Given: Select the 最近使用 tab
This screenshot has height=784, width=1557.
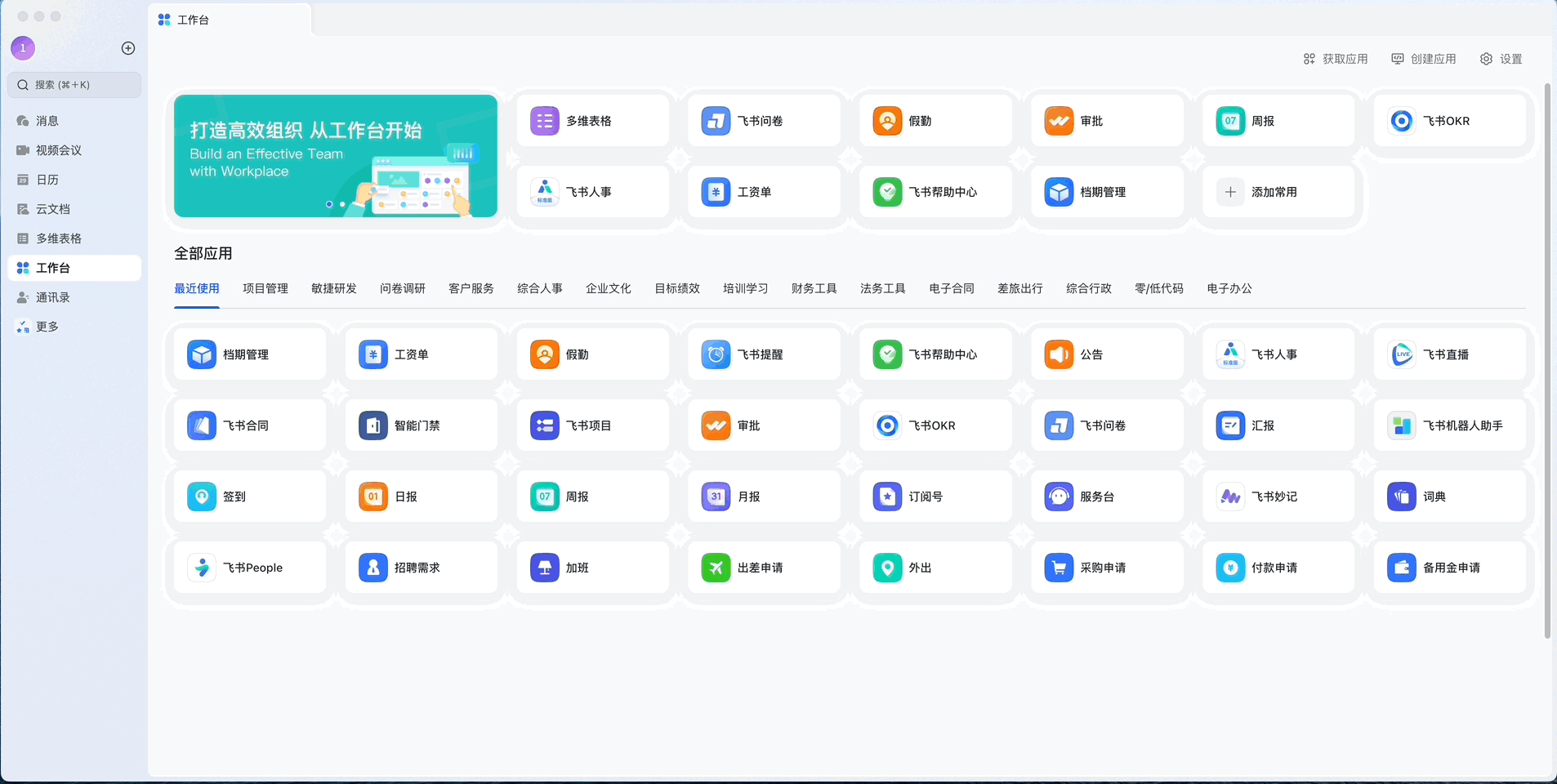Looking at the screenshot, I should point(197,288).
